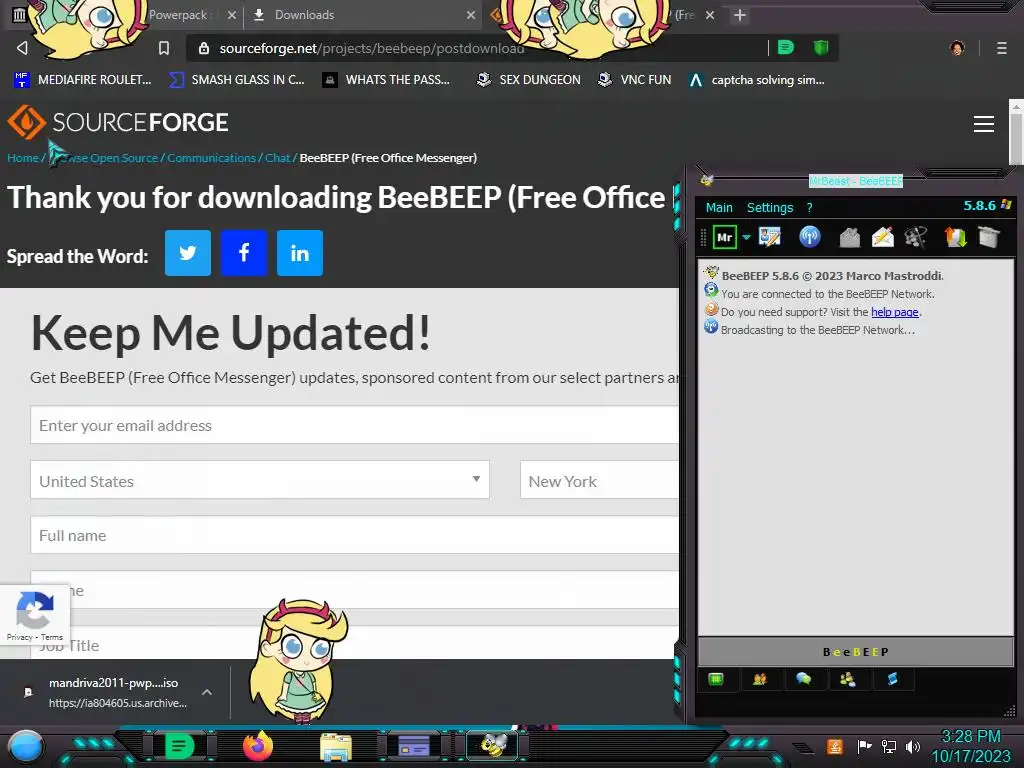
Task: Close the Downloads tab
Action: tap(471, 15)
